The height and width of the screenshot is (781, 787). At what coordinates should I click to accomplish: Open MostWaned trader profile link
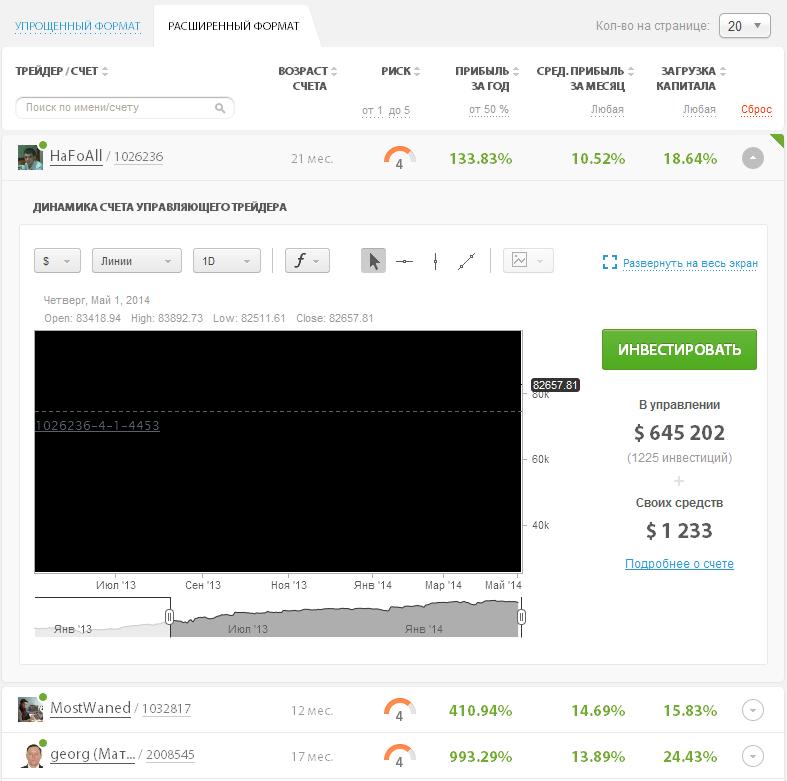[x=90, y=708]
